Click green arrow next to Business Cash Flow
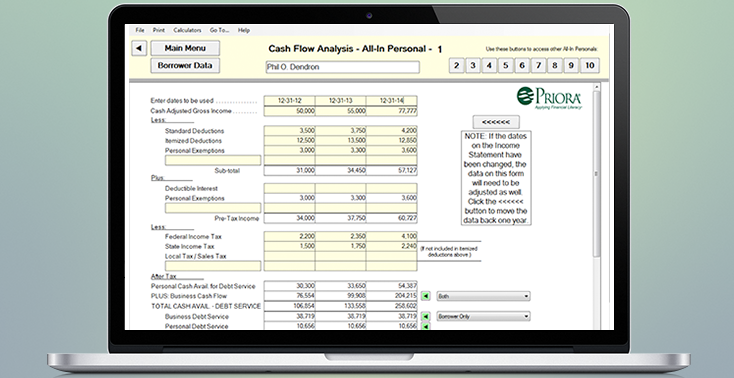This screenshot has height=378, width=734. pos(426,296)
